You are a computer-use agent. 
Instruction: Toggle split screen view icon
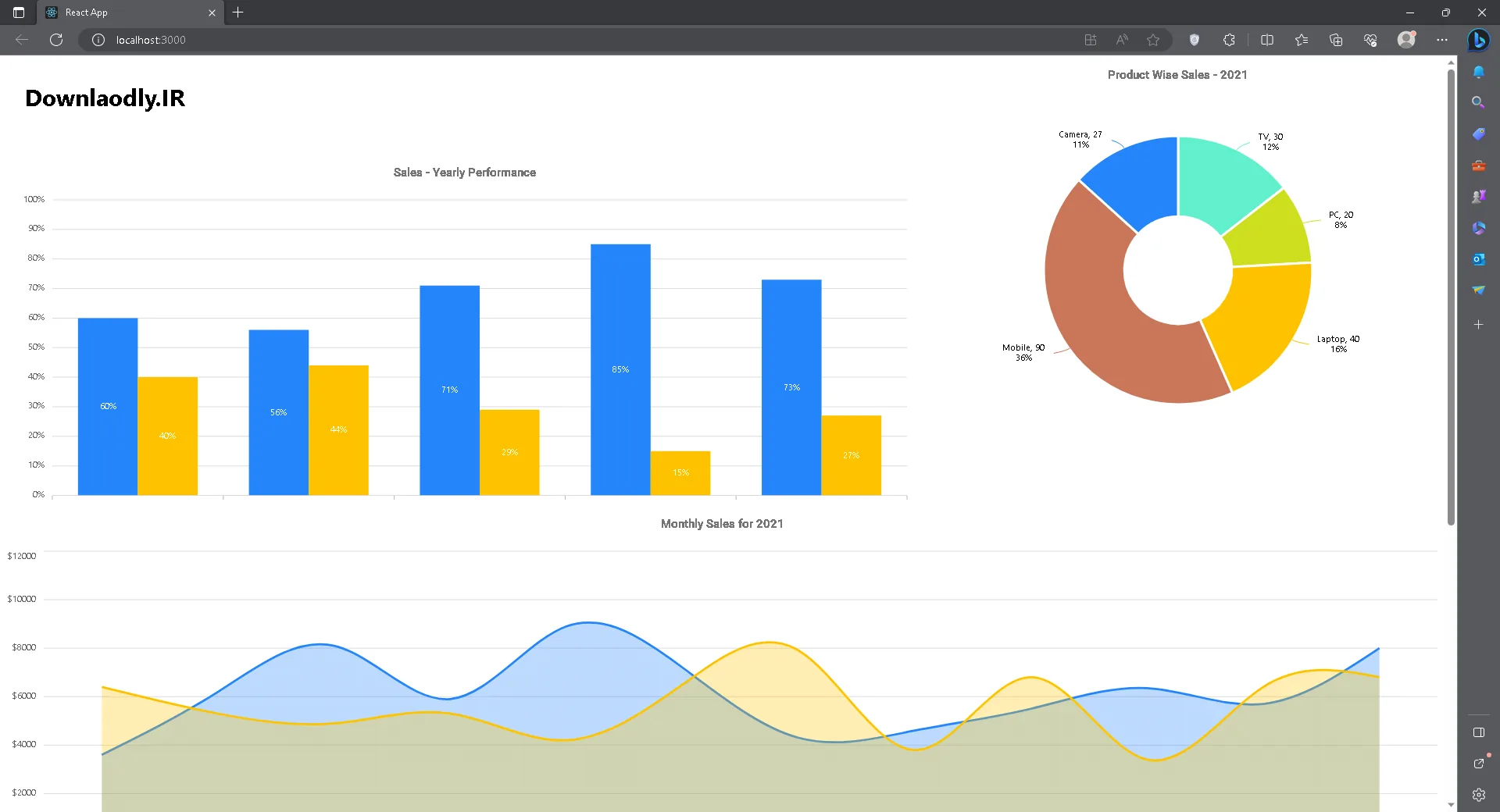[1267, 40]
